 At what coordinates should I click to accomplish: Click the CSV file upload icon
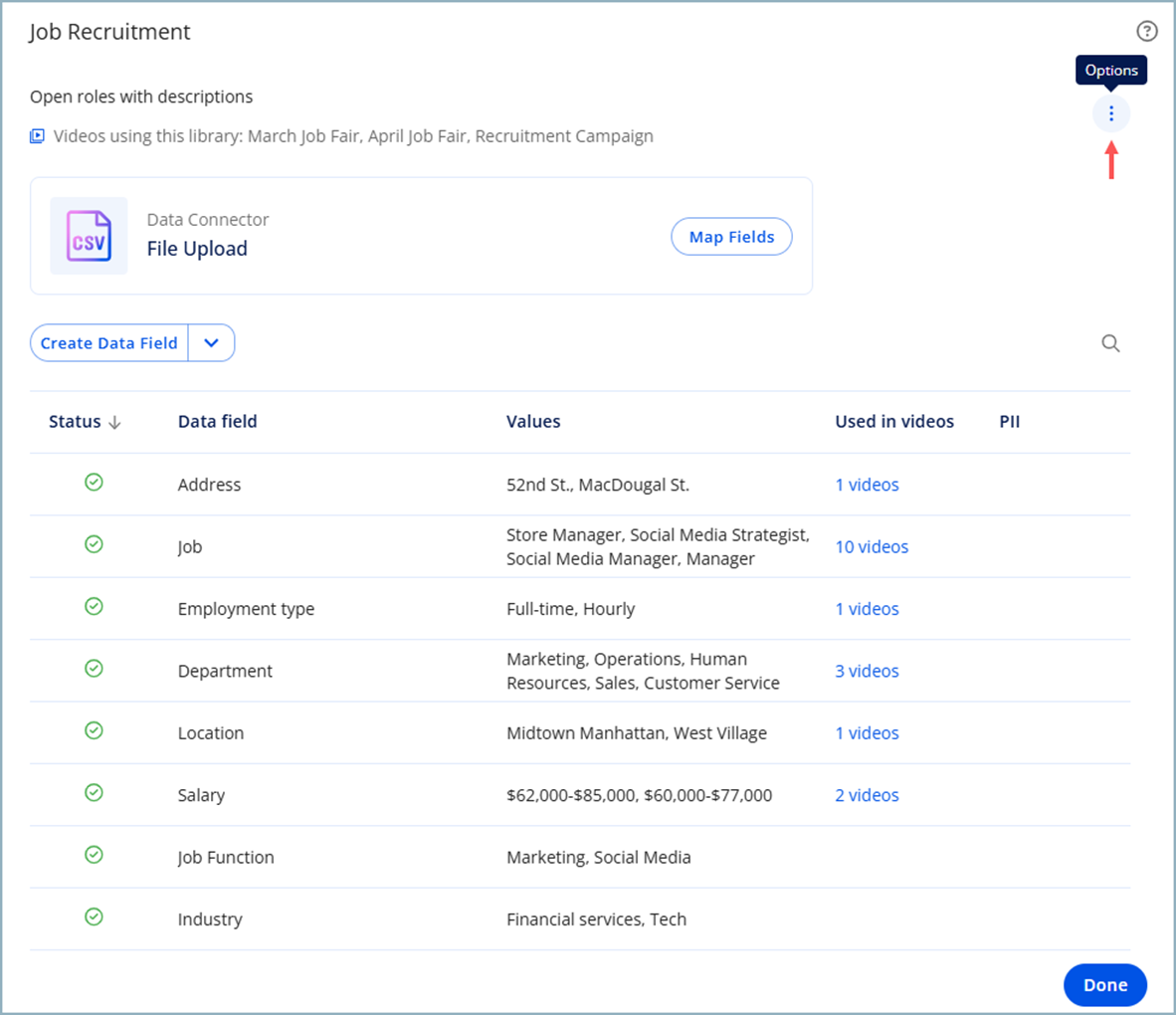(89, 236)
